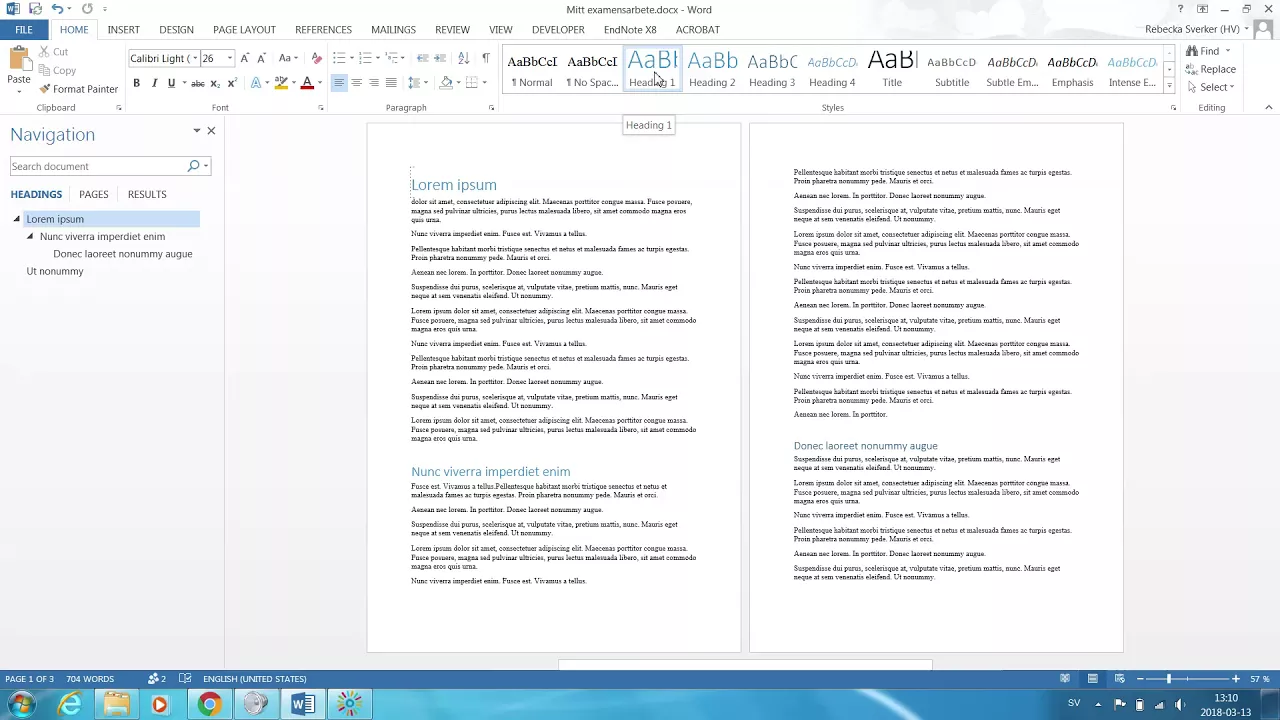Select Align Right
Image resolution: width=1280 pixels, height=720 pixels.
[373, 83]
